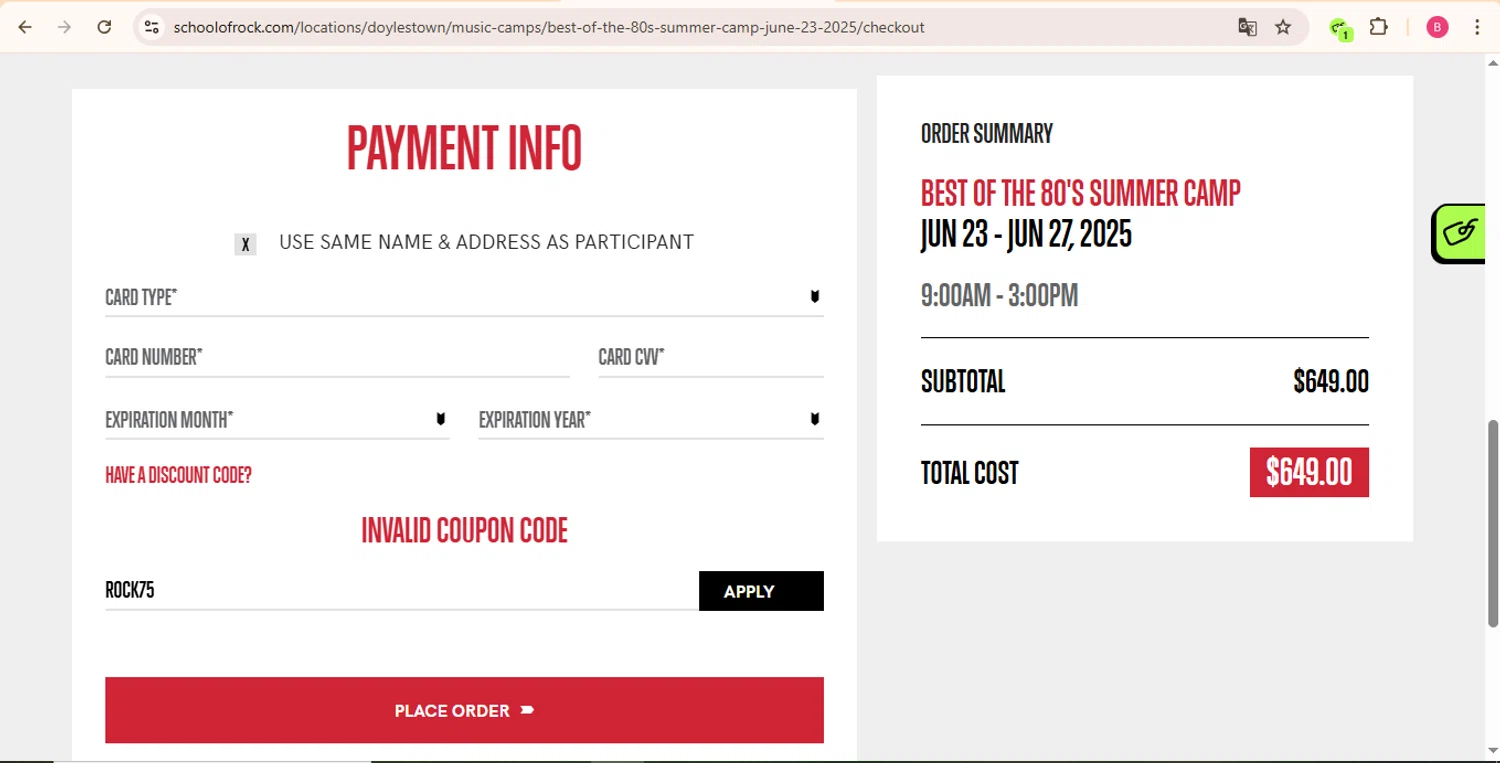Click the 9:00AM - 3:00PM time text
Image resolution: width=1500 pixels, height=763 pixels.
[x=999, y=296]
